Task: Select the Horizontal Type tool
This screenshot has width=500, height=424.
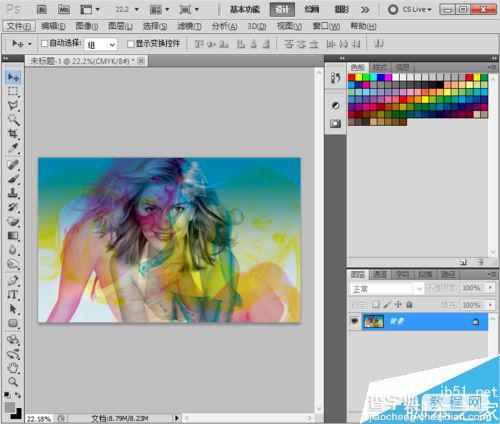Action: [x=13, y=295]
